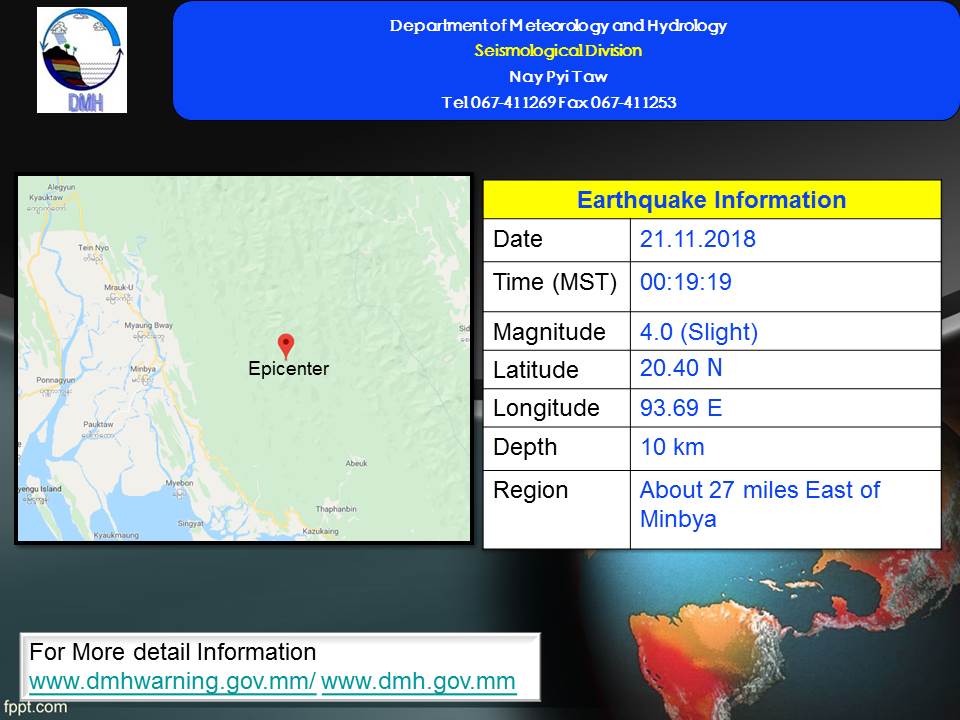
Task: Open the www.dmhwarning.gov.mm link
Action: tap(172, 681)
